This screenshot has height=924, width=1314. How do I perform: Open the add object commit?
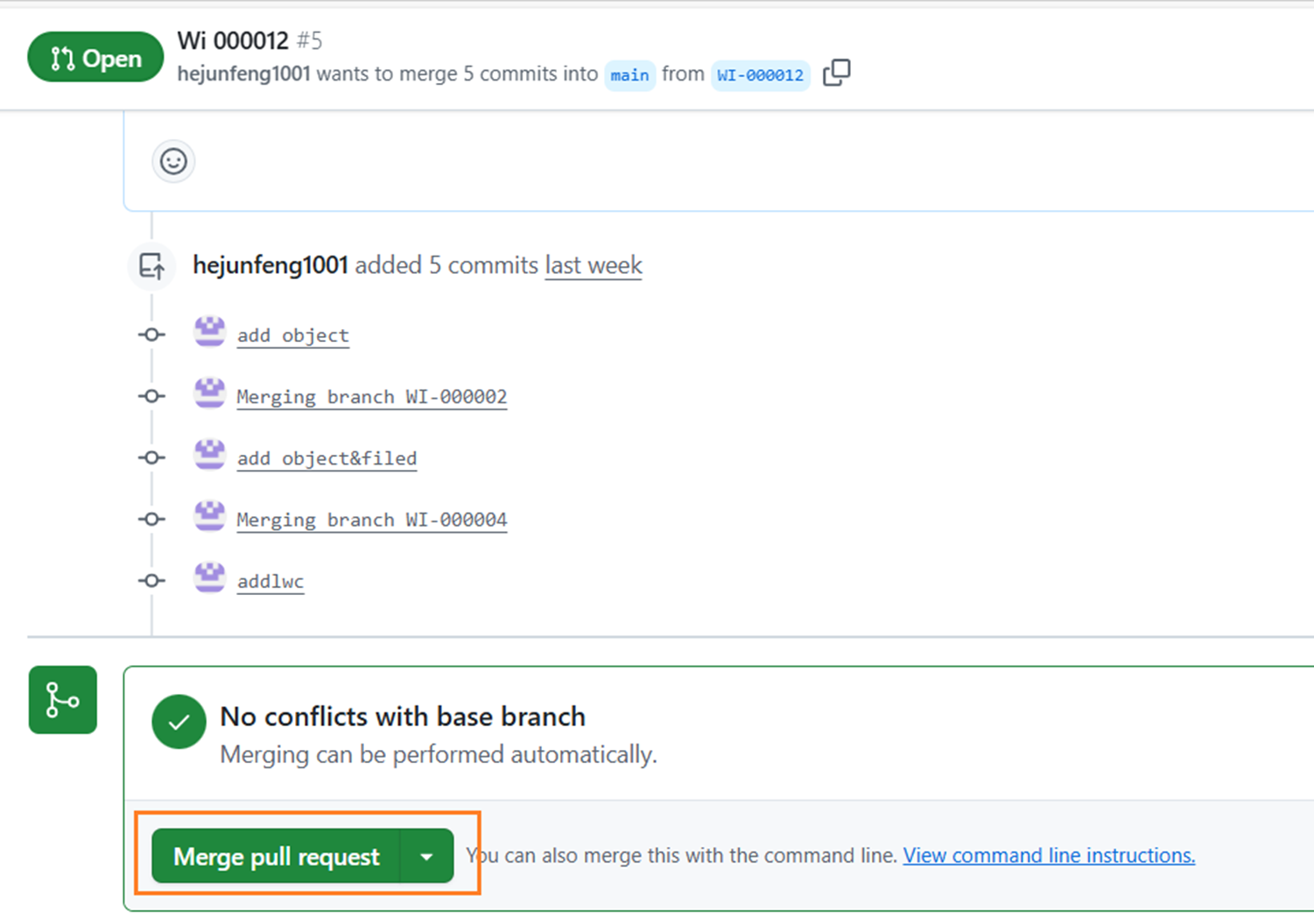(292, 336)
